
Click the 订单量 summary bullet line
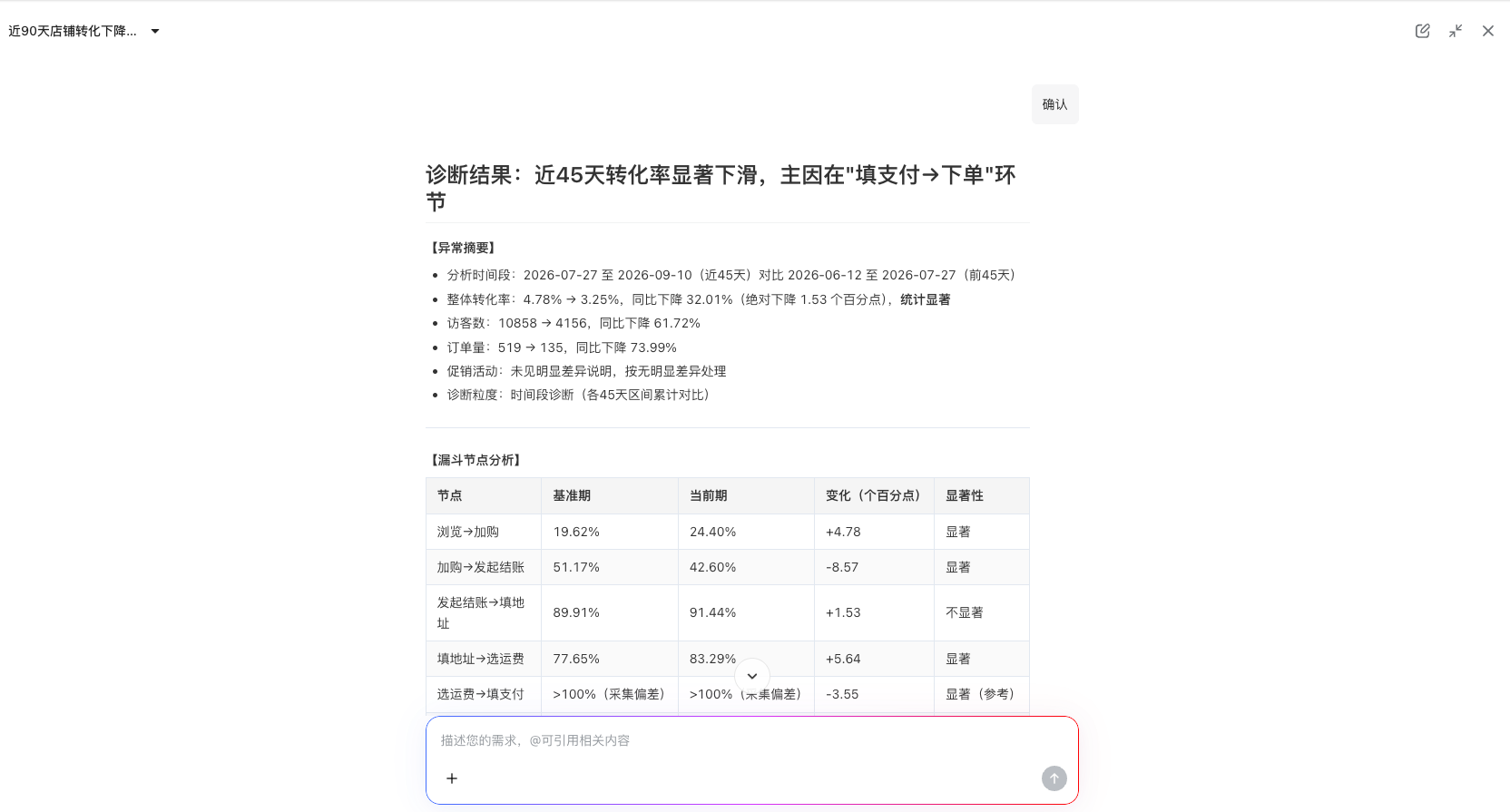click(562, 347)
